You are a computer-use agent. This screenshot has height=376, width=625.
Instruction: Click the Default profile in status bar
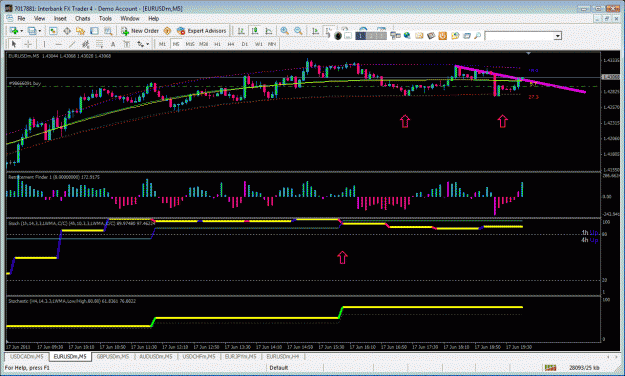pos(279,368)
